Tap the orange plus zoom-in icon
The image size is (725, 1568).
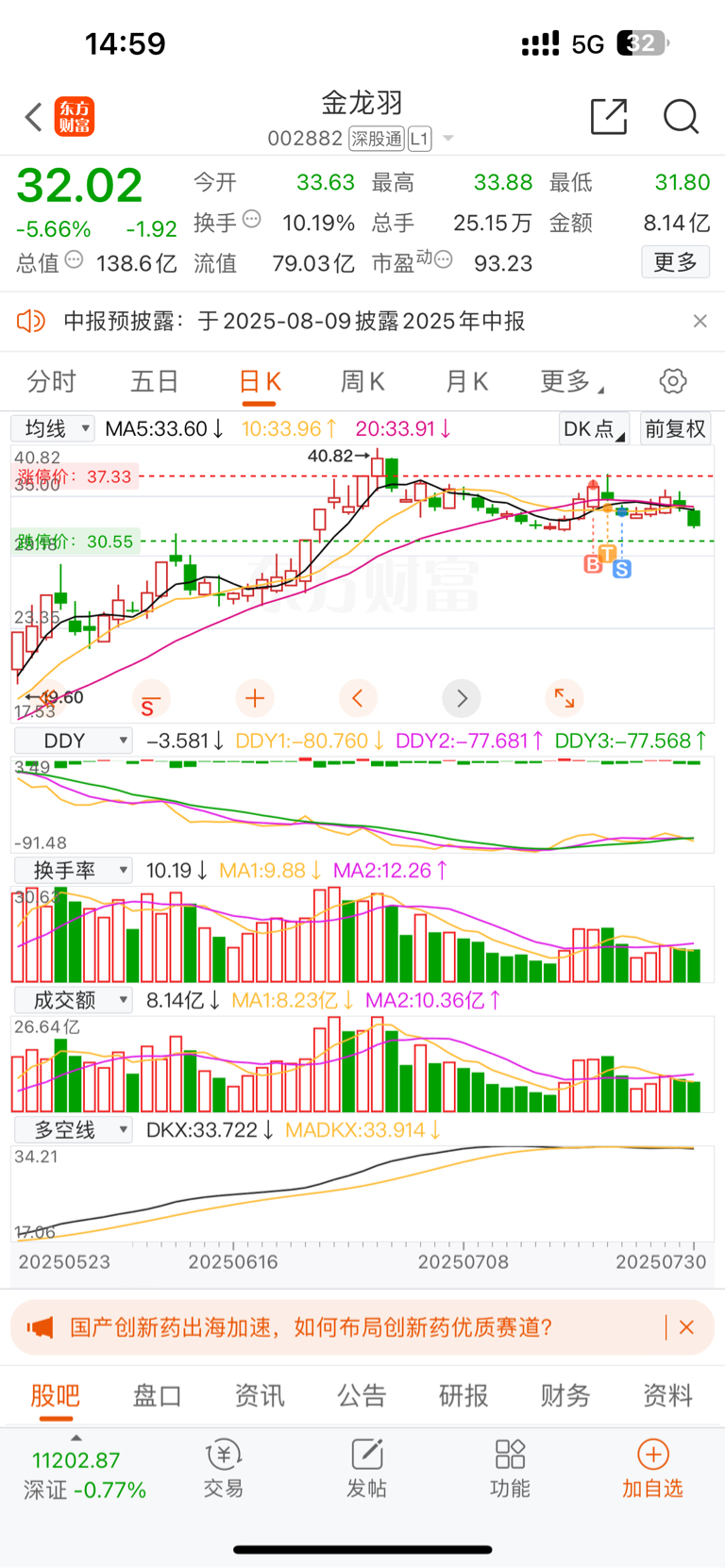(254, 698)
